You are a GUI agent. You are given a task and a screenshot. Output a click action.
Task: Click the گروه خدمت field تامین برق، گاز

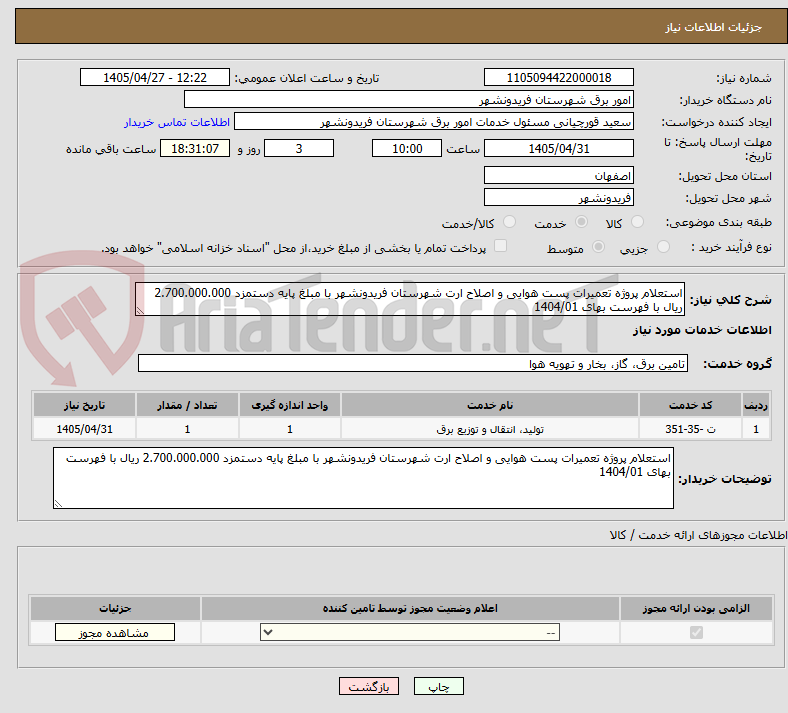coord(413,363)
